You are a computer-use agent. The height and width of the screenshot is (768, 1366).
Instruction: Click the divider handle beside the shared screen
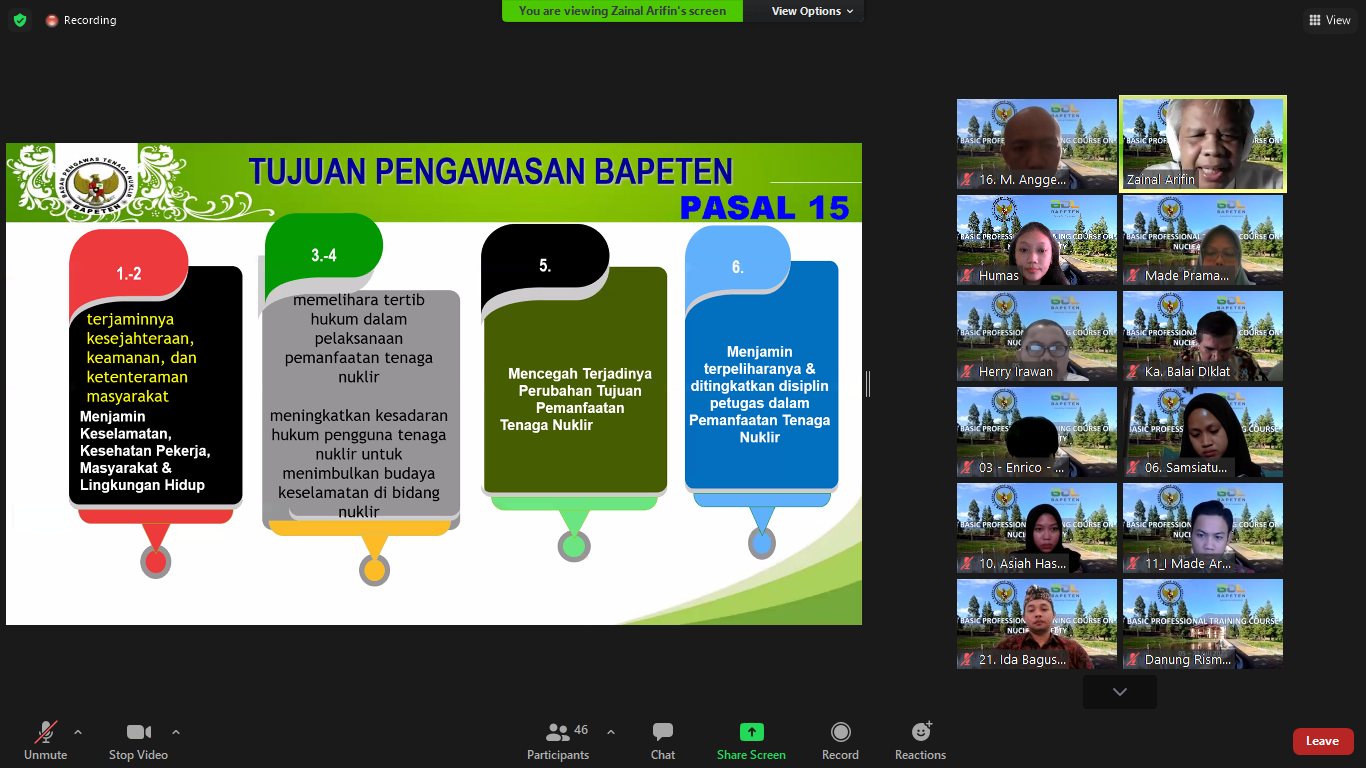click(868, 383)
